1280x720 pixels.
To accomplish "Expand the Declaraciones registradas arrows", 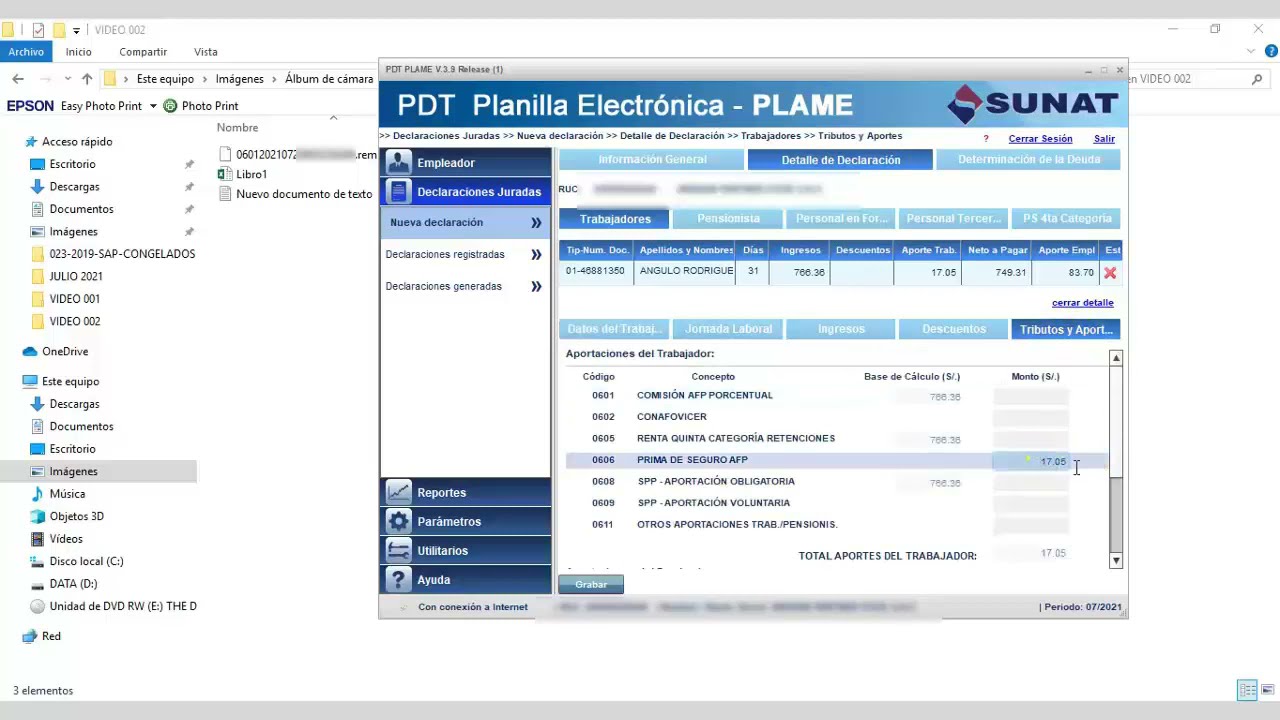I will click(x=536, y=254).
